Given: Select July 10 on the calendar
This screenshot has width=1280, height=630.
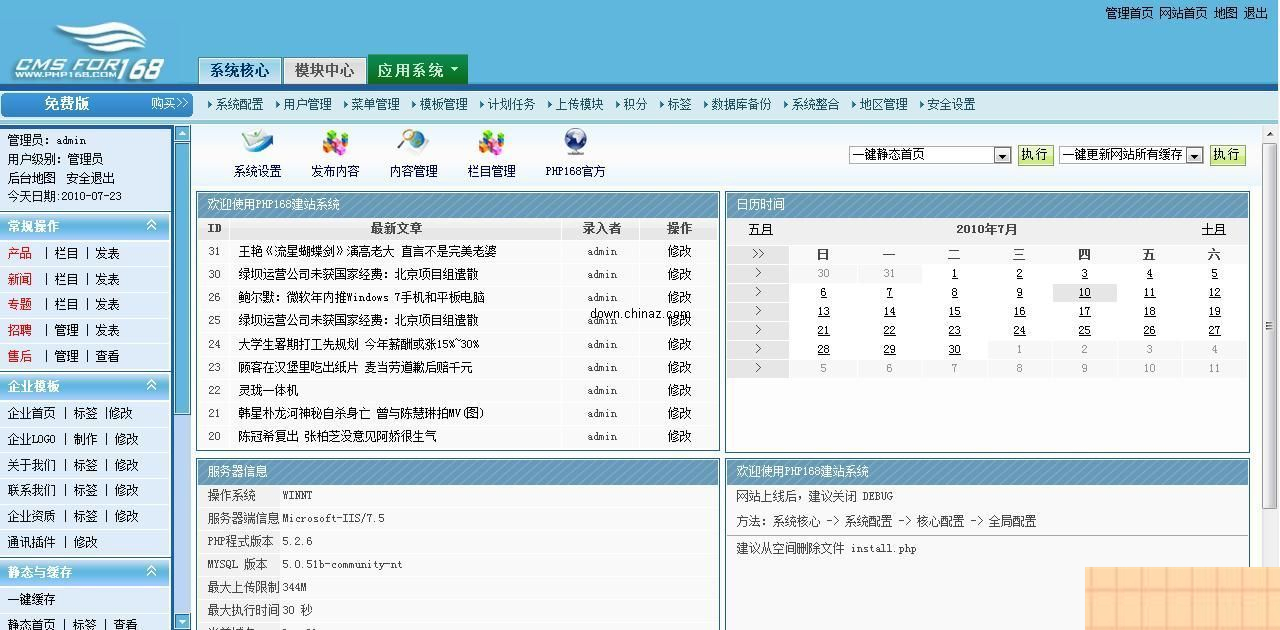Looking at the screenshot, I should [x=1084, y=292].
